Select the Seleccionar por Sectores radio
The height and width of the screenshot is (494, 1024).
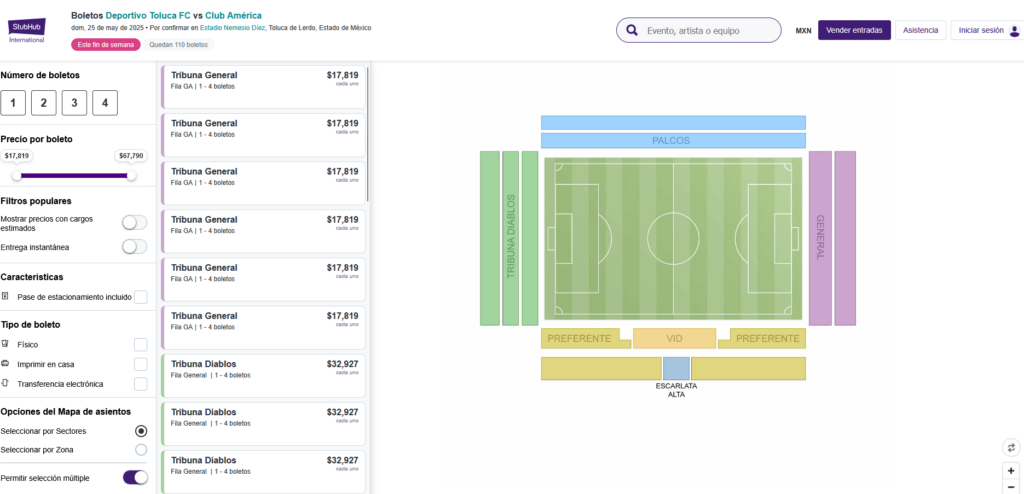140,431
